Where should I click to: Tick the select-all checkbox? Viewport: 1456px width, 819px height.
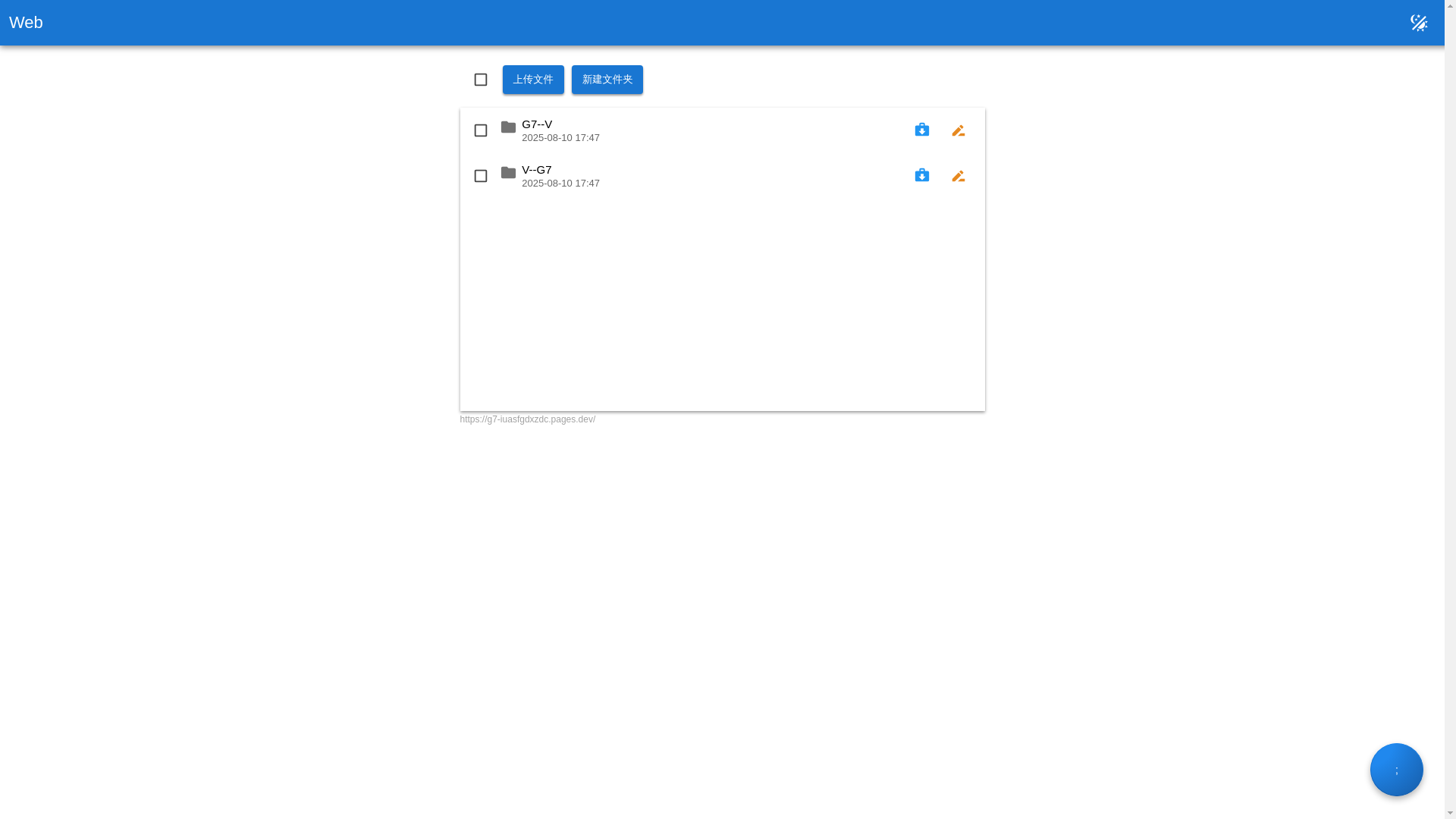481,80
